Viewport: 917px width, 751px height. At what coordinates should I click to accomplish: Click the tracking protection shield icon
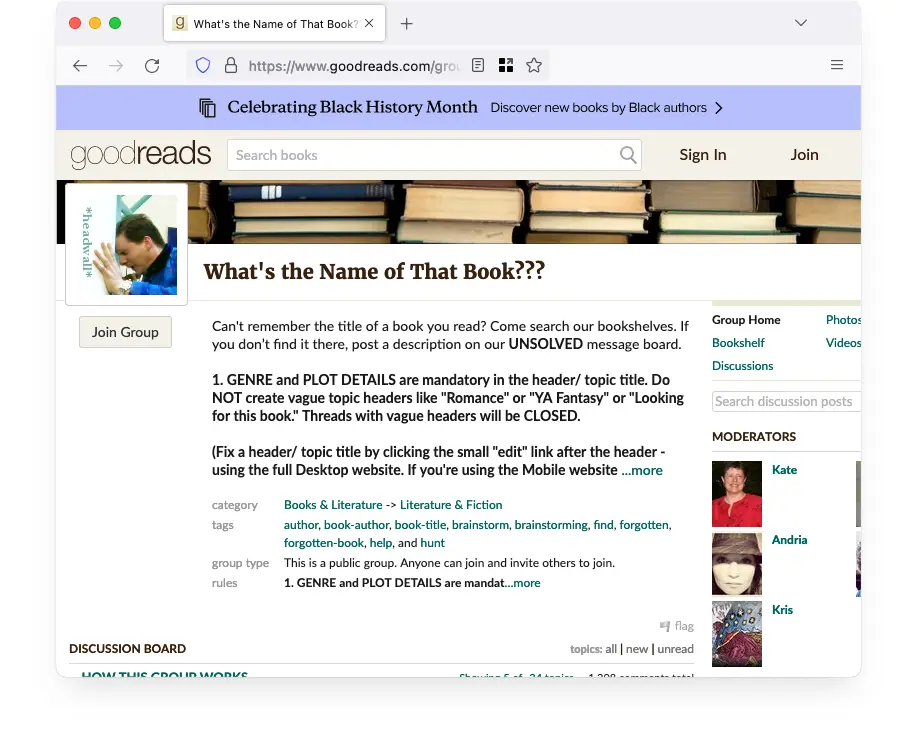coord(203,64)
